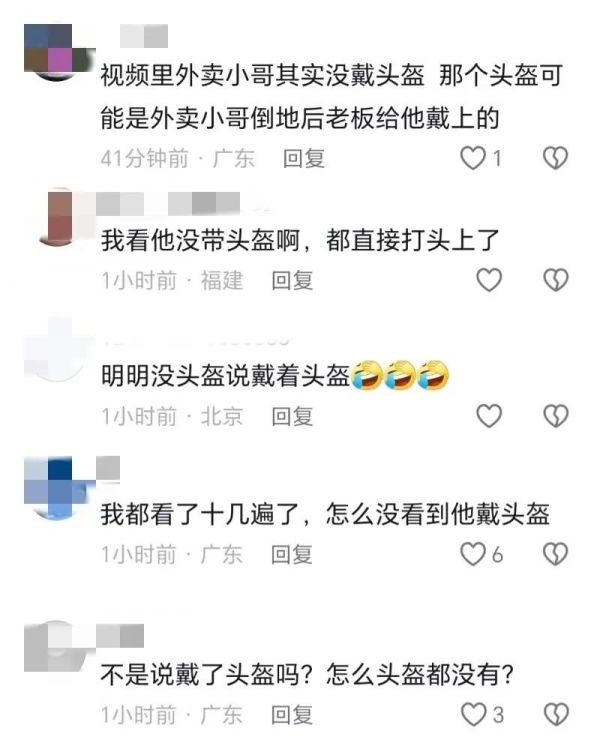Dislike the comment about 老板给他戴上的
This screenshot has height=752, width=600.
[x=555, y=158]
